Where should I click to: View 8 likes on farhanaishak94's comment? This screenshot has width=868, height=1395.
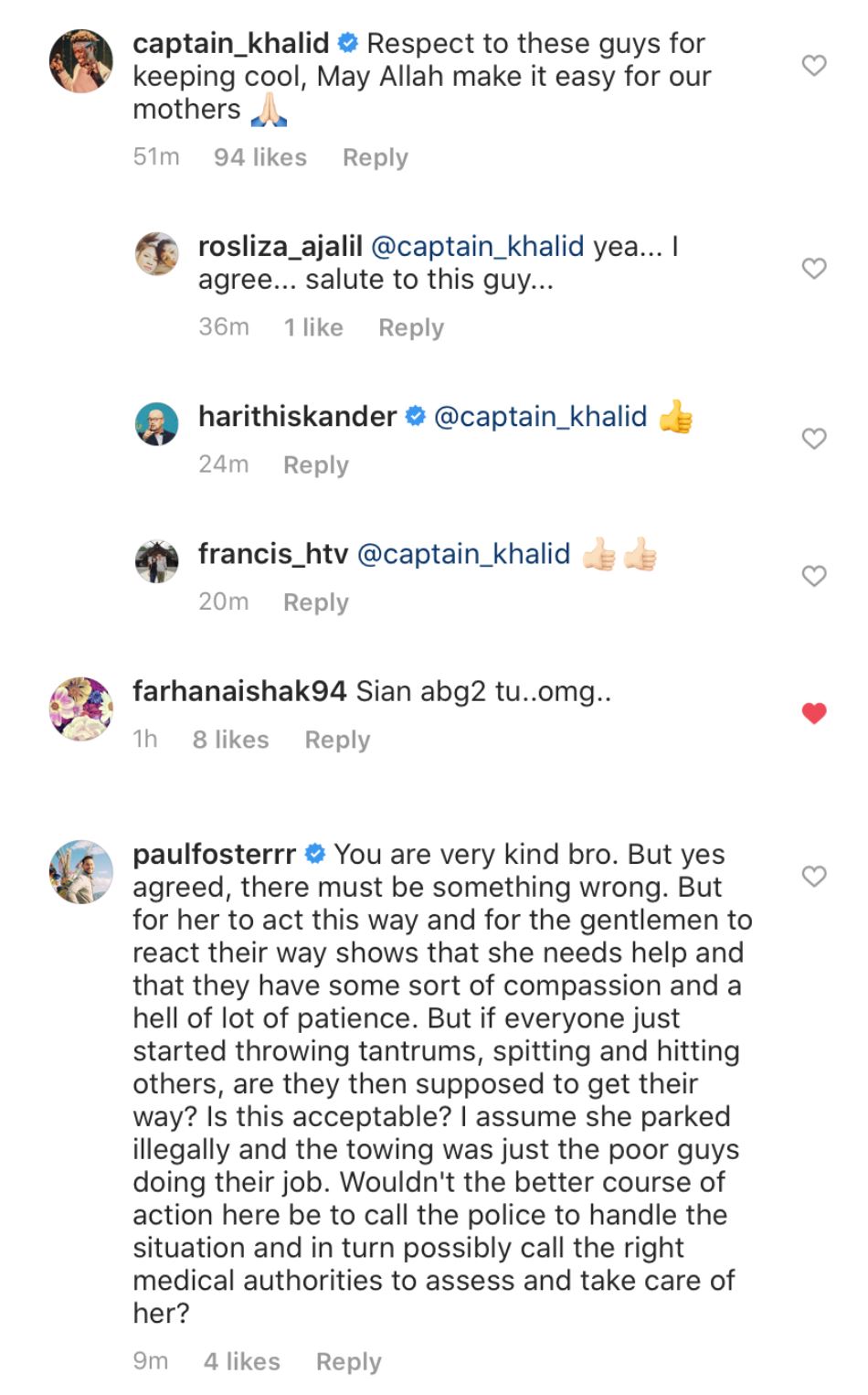click(x=230, y=740)
